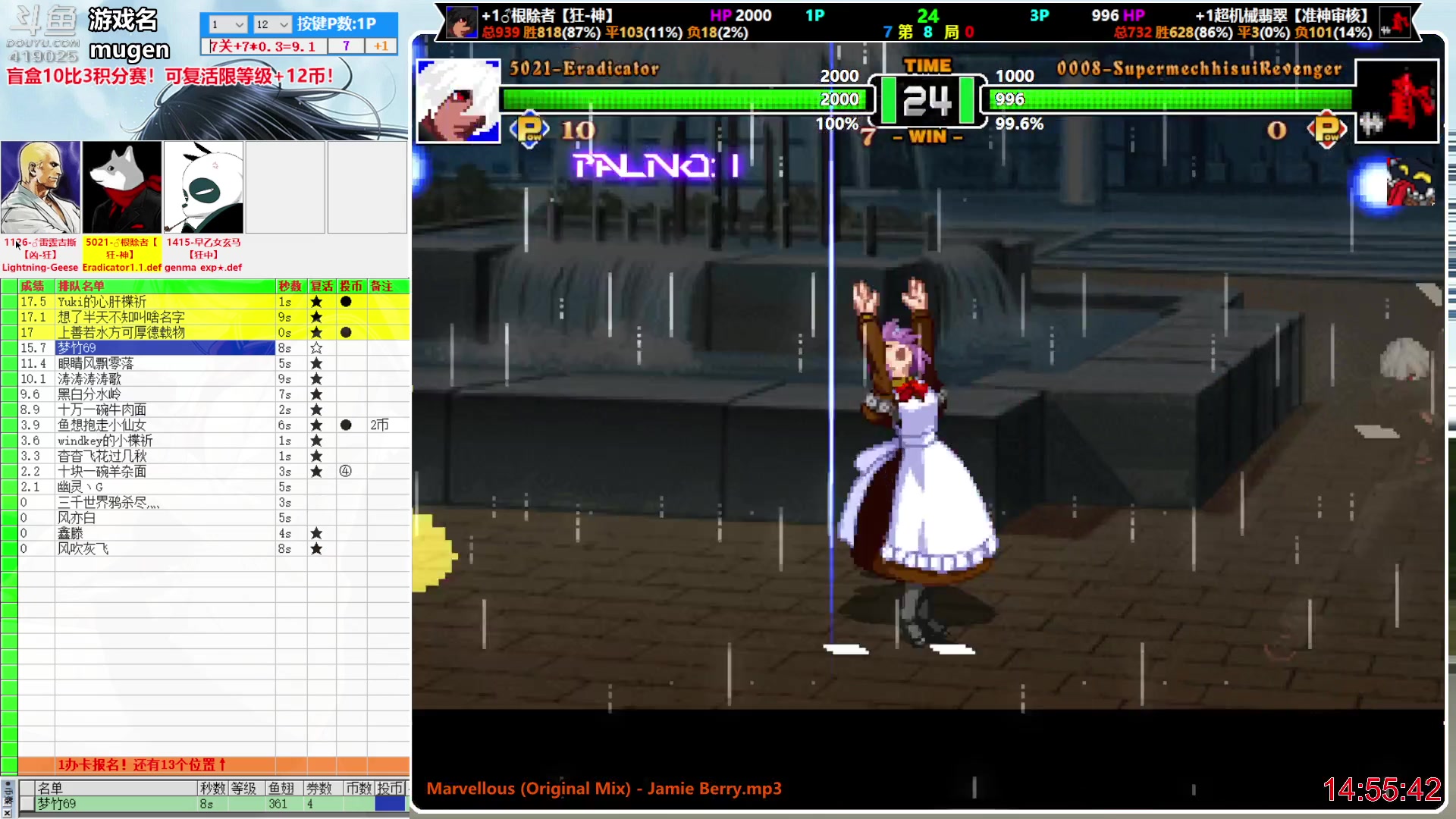This screenshot has width=1456, height=819.
Task: Select the row Yuki的心肝檪祈
Action: (x=205, y=302)
